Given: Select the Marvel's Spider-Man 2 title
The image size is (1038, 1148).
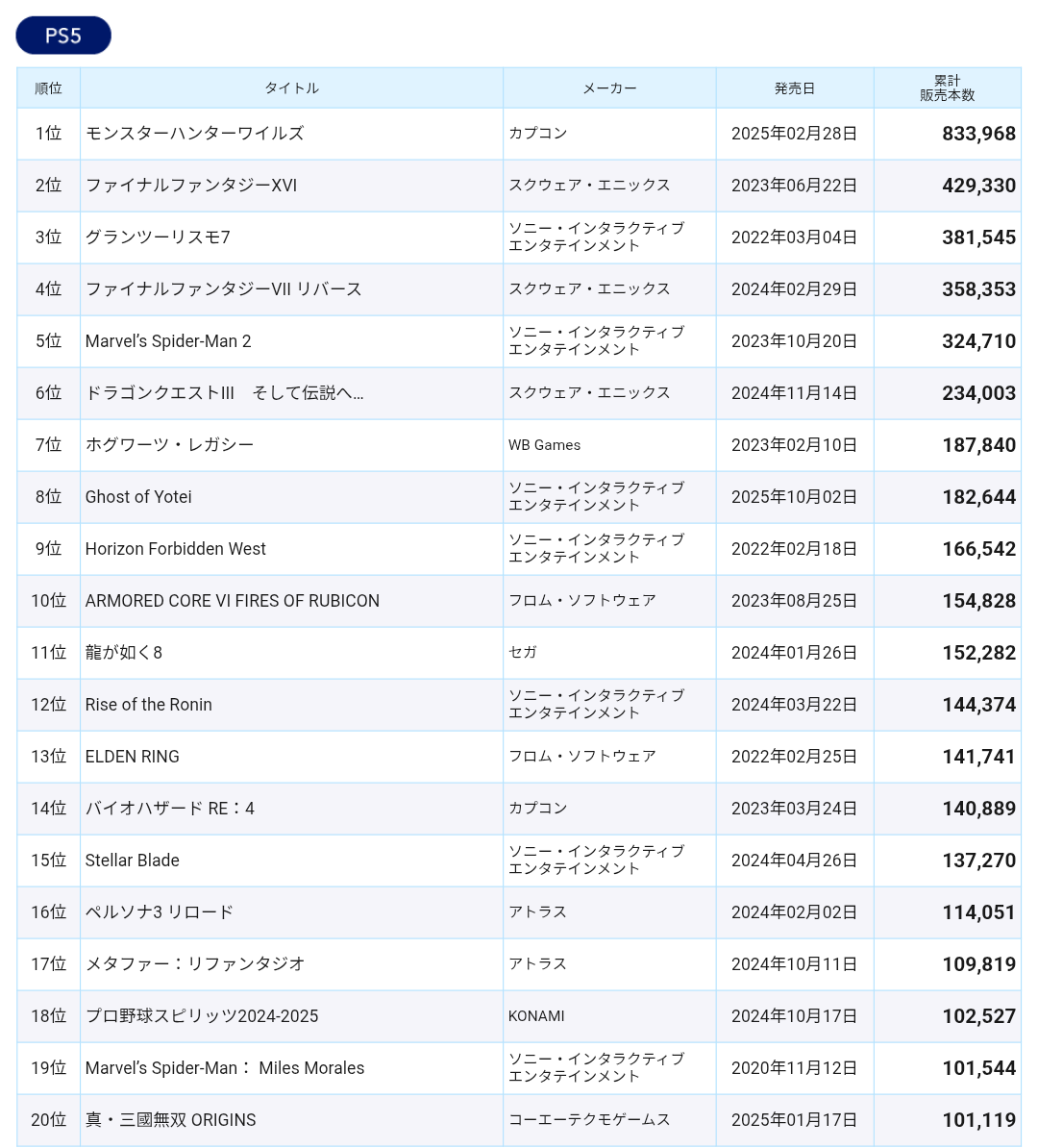Looking at the screenshot, I should point(168,341).
